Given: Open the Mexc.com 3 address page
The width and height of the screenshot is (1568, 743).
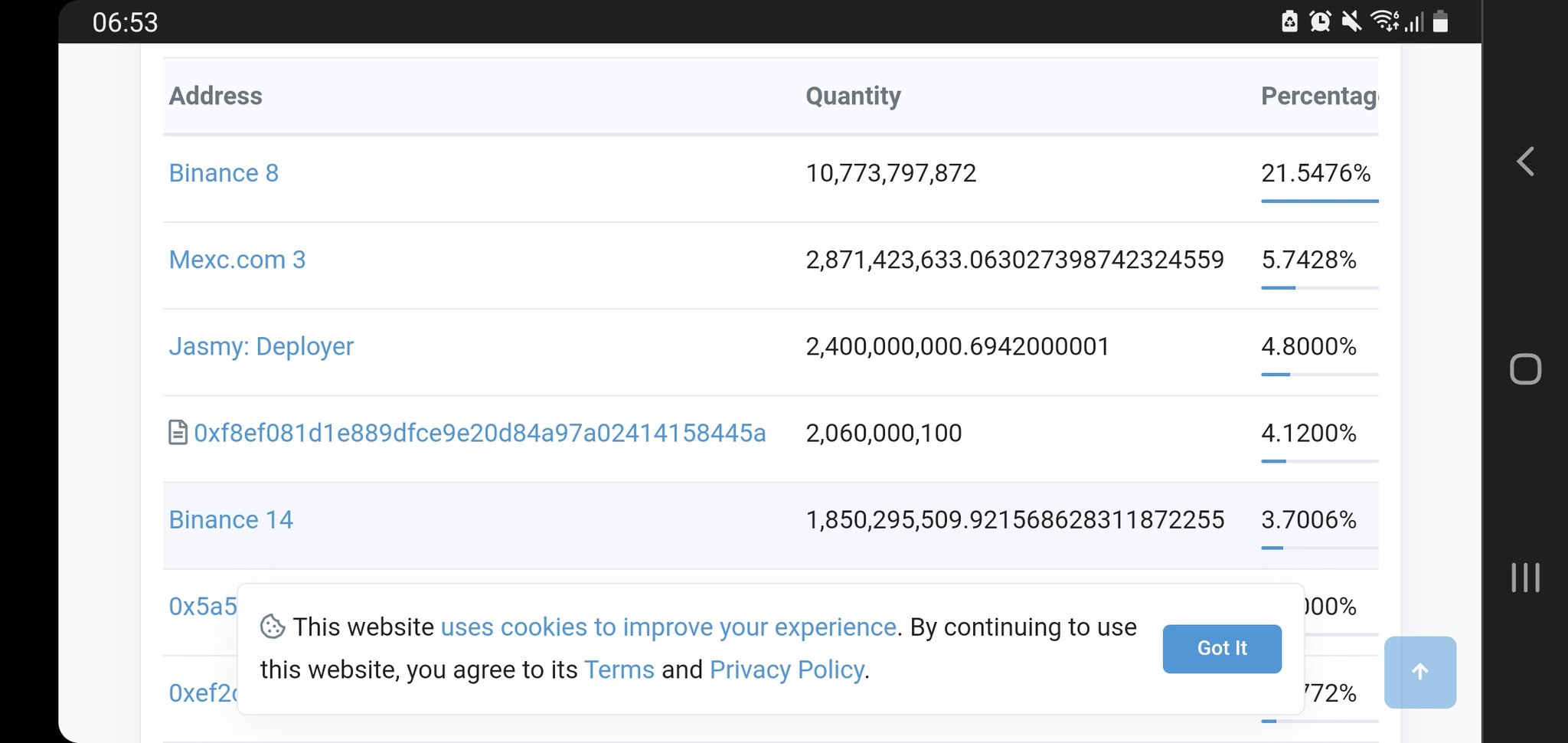Looking at the screenshot, I should click(237, 260).
